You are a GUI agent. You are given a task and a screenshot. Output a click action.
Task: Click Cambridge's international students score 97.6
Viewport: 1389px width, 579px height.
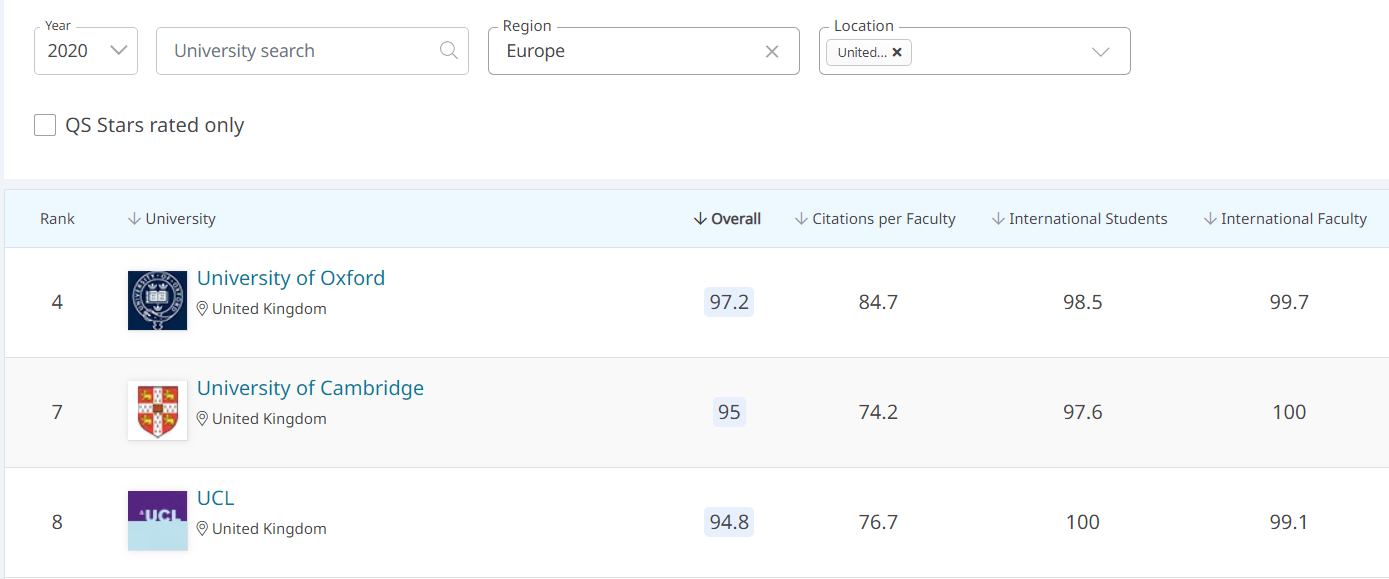click(x=1083, y=412)
